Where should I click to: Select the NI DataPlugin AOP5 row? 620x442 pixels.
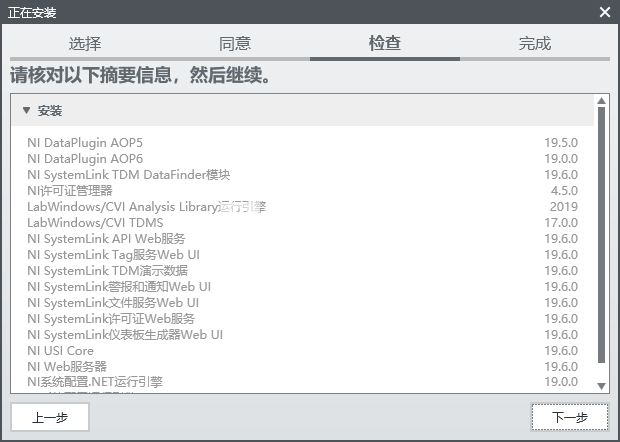click(x=302, y=142)
